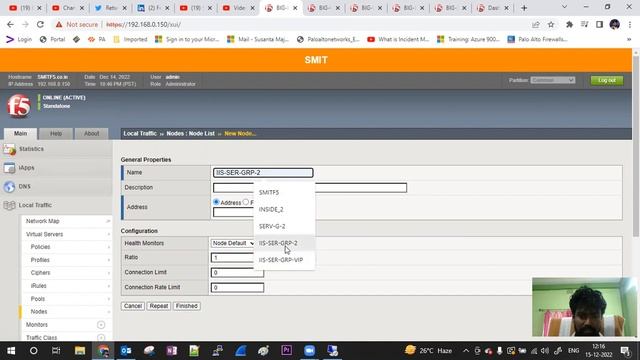
Task: Open OneNote from taskbar
Action: coord(171,351)
